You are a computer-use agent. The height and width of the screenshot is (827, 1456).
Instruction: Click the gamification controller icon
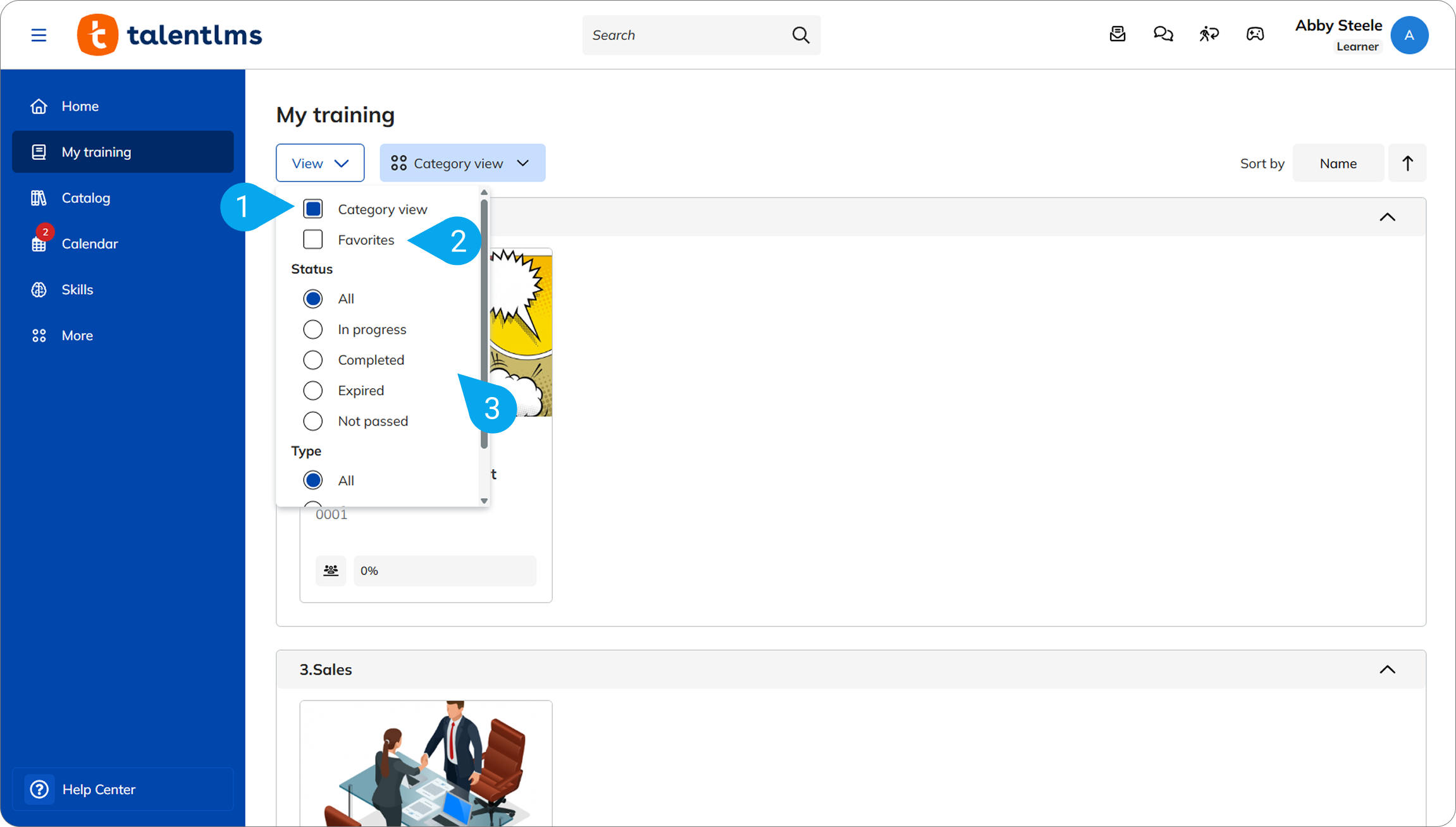(1255, 34)
